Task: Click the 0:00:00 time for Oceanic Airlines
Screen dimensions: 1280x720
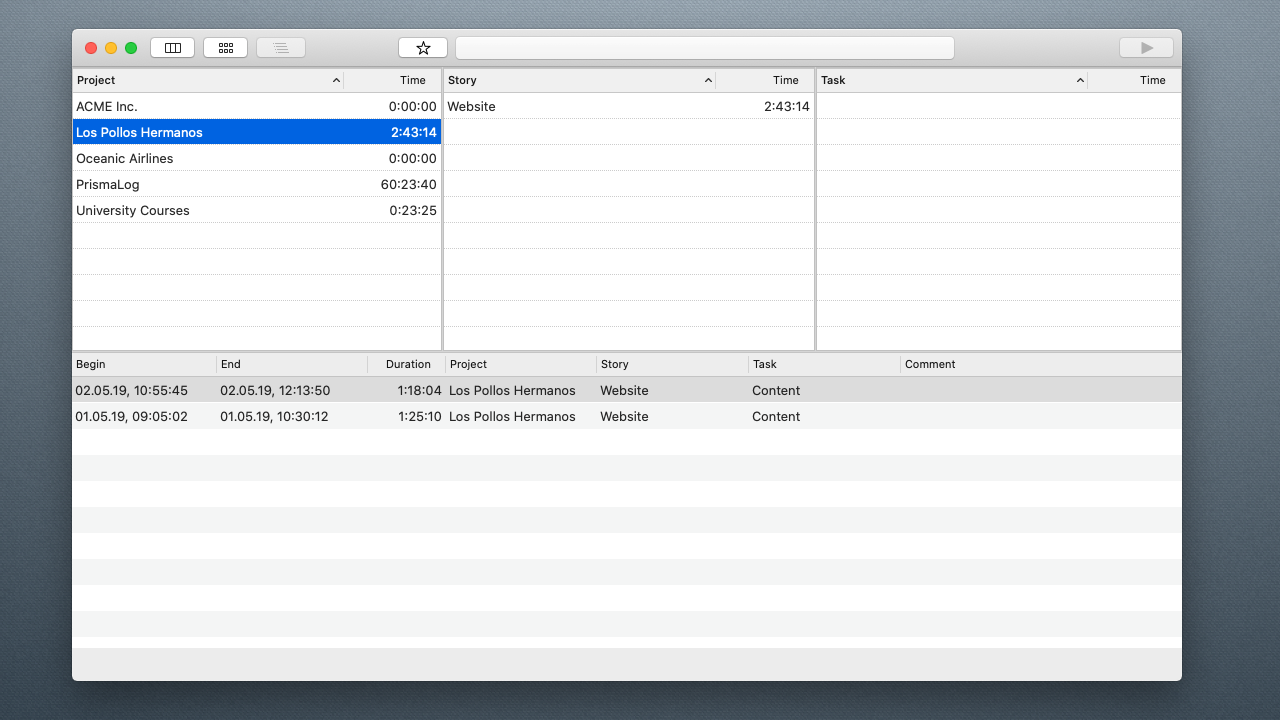Action: point(413,158)
